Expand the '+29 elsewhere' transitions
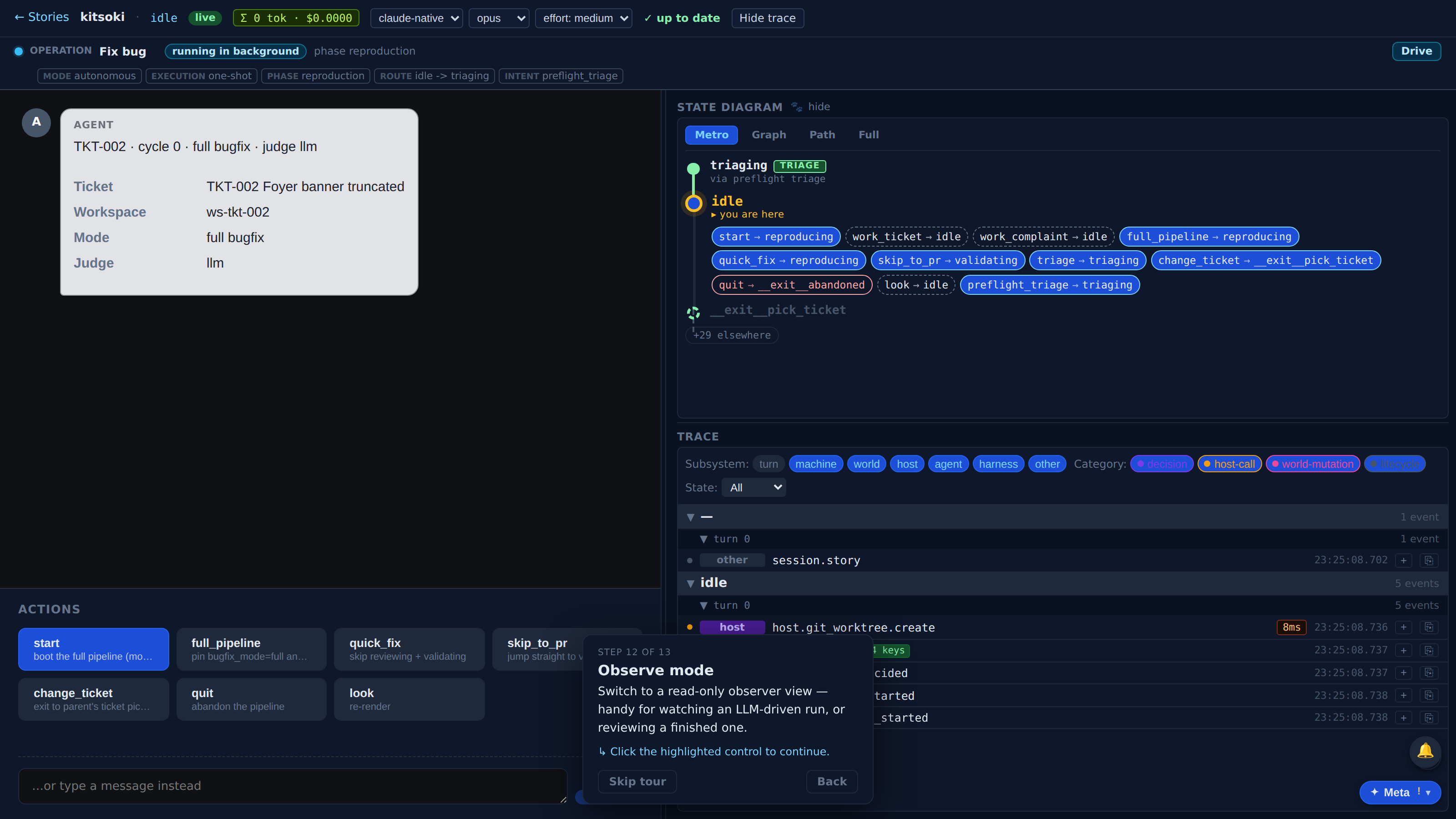1456x819 pixels. [x=732, y=335]
